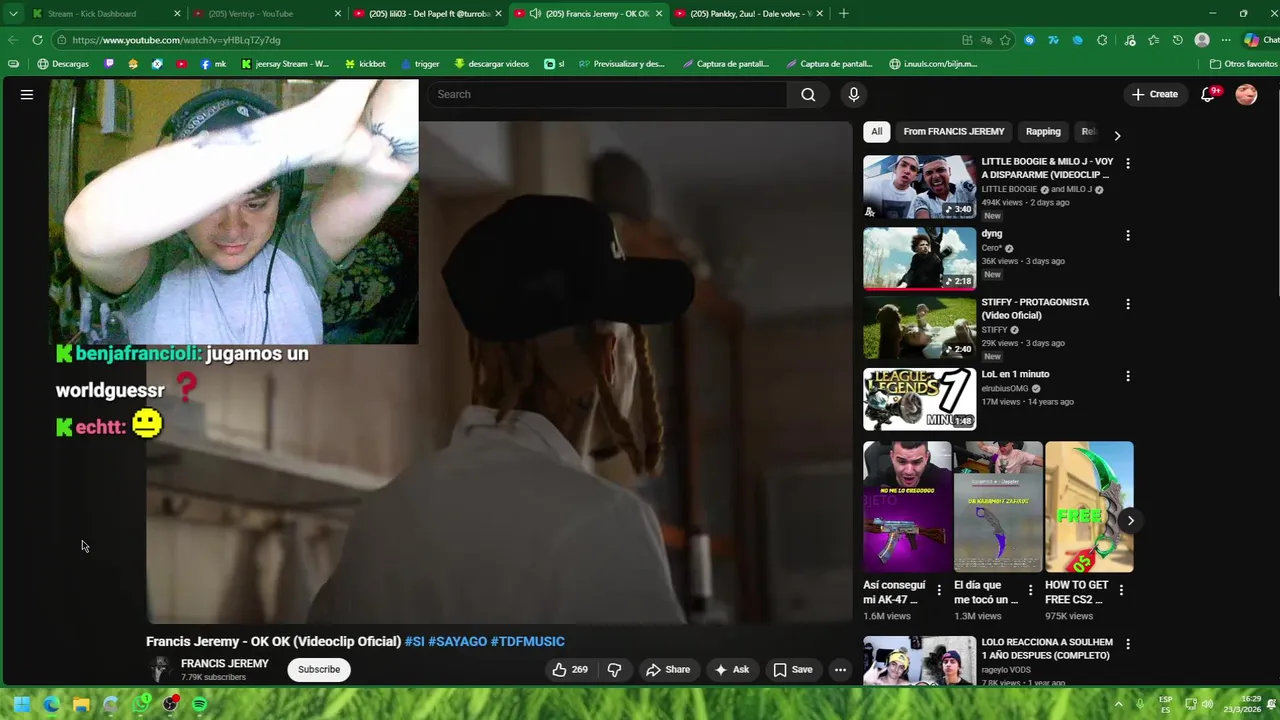Open options for LITTLE BOOGIE & MILO J video

pyautogui.click(x=1128, y=163)
